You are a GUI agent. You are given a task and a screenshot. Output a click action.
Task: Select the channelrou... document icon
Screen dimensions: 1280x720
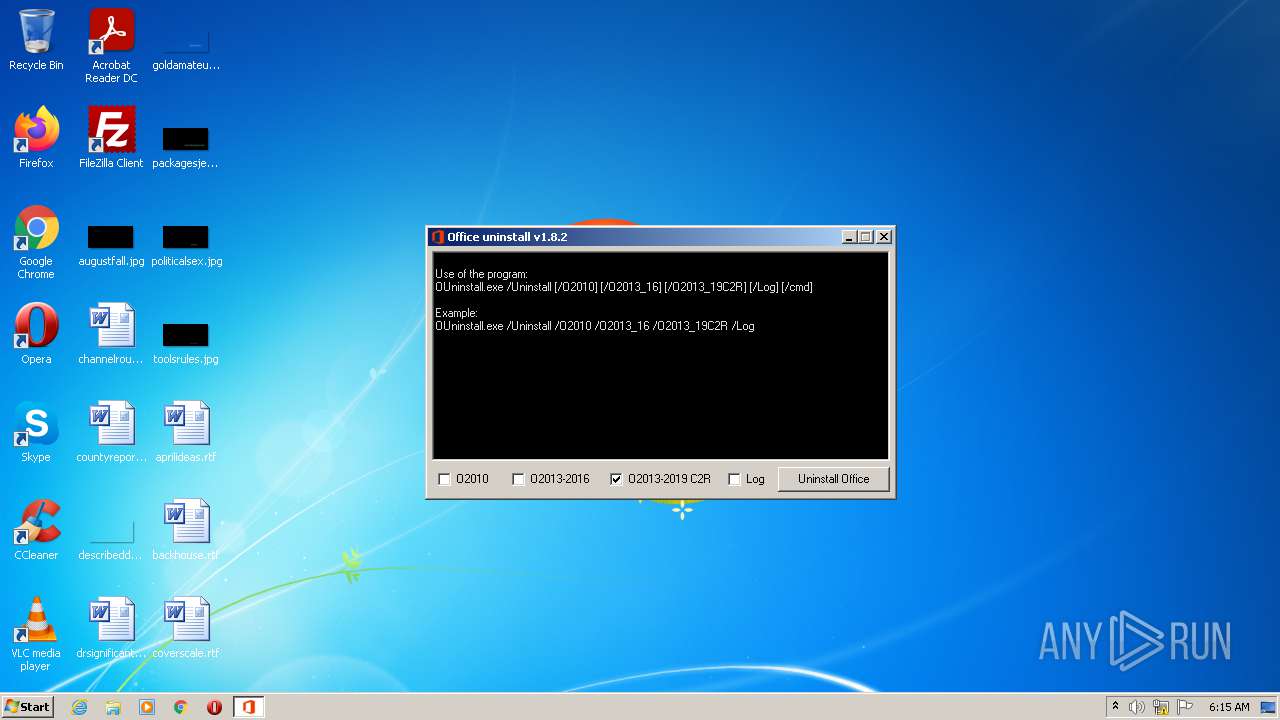tap(111, 334)
